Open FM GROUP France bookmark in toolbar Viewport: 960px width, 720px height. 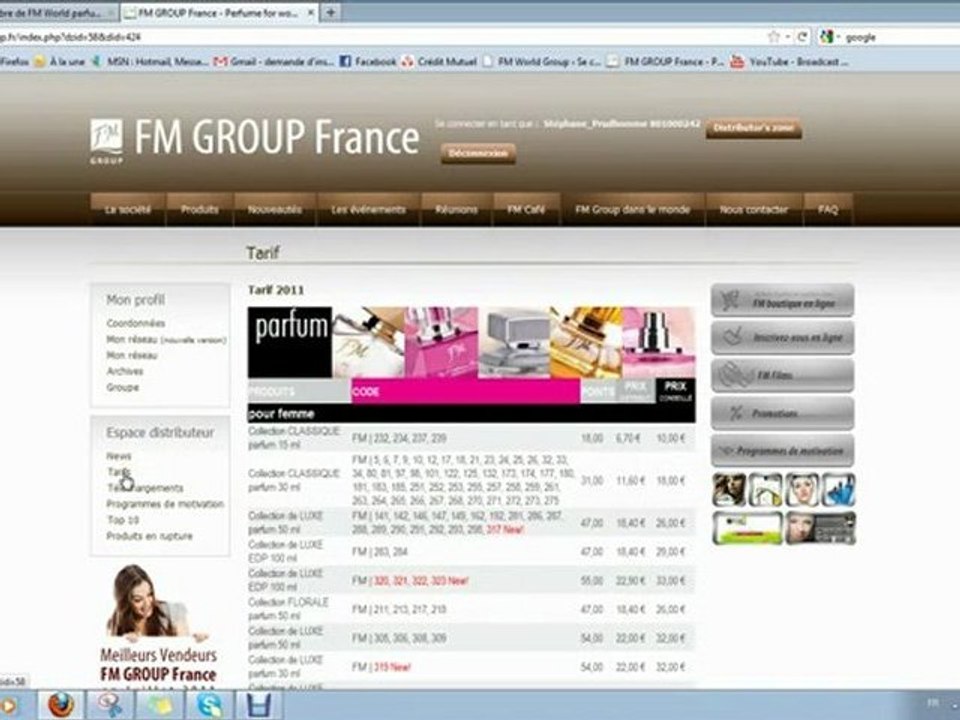tap(666, 61)
